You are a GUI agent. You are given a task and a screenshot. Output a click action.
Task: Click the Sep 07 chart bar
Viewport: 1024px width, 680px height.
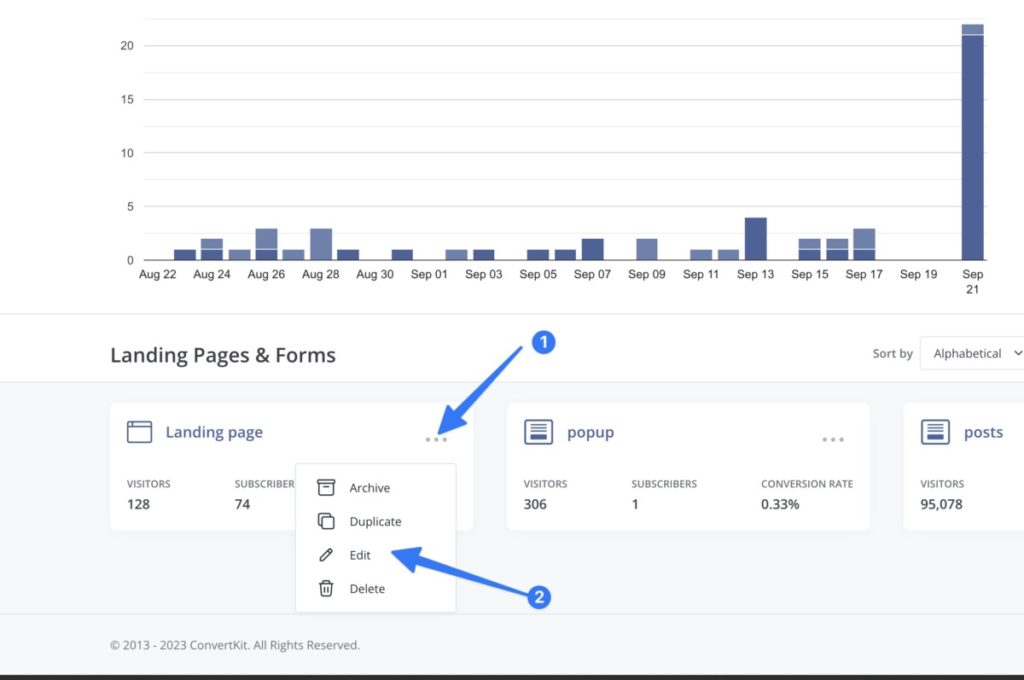(x=592, y=250)
